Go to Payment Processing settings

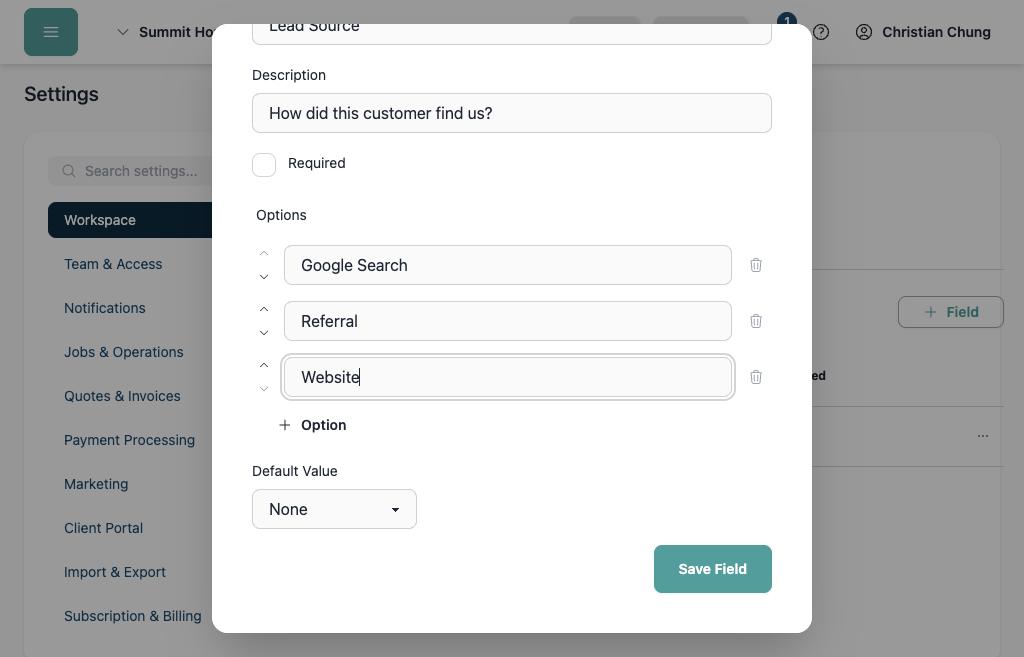[x=129, y=440]
